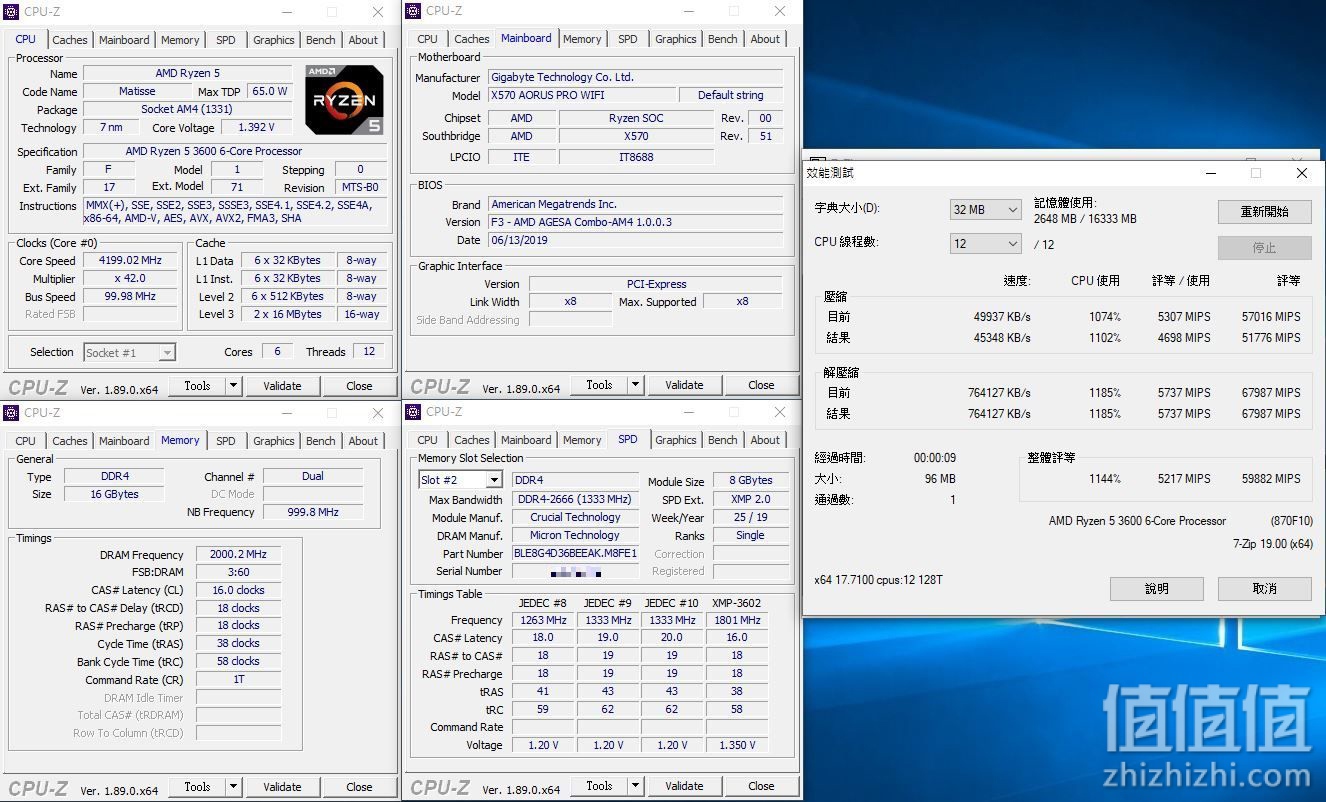Click Close button in the CPU window
The height and width of the screenshot is (802, 1326).
pos(359,385)
